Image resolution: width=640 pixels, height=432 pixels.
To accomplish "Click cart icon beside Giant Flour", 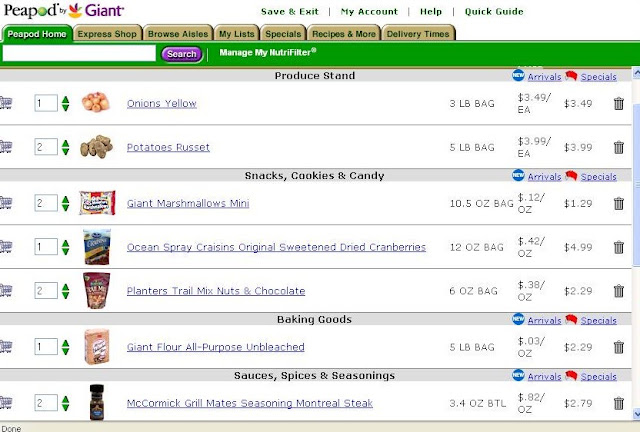I will (x=6, y=346).
